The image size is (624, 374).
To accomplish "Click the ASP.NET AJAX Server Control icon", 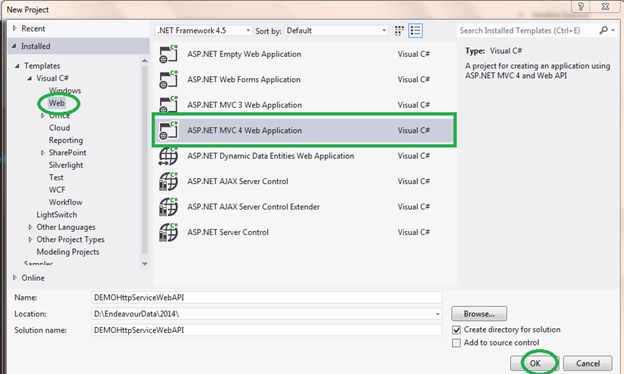I will (x=168, y=181).
